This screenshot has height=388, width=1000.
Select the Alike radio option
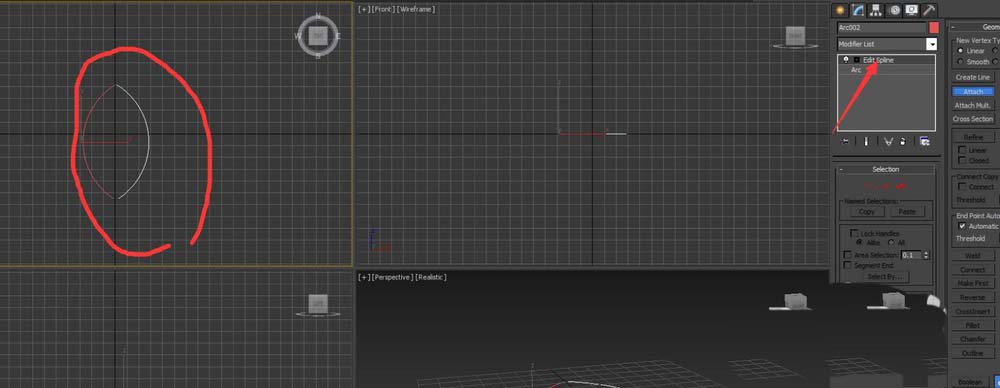859,242
